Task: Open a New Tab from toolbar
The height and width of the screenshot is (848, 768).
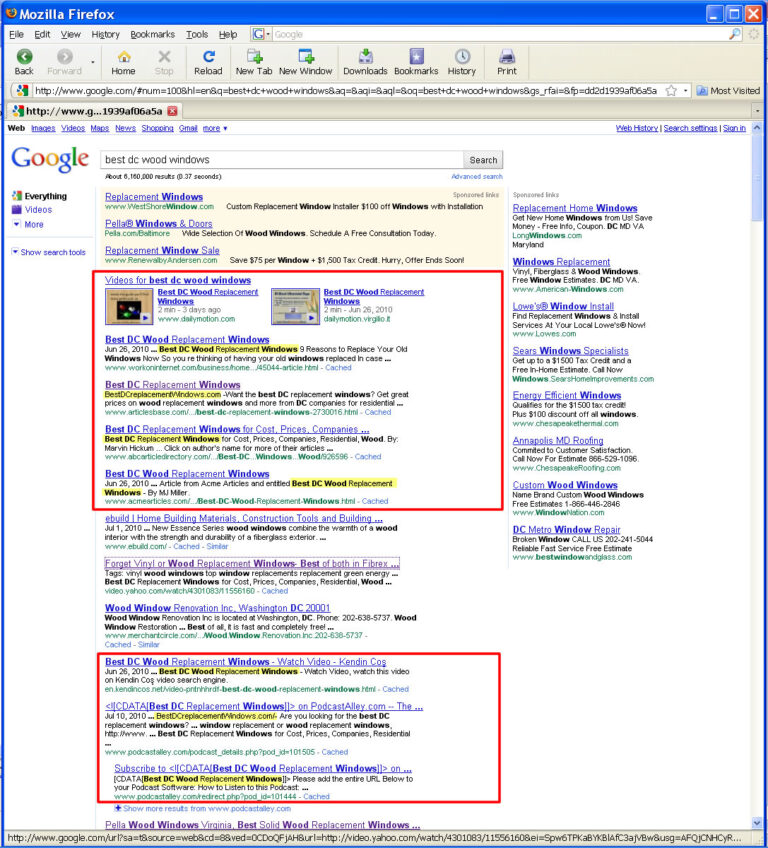Action: tap(254, 57)
